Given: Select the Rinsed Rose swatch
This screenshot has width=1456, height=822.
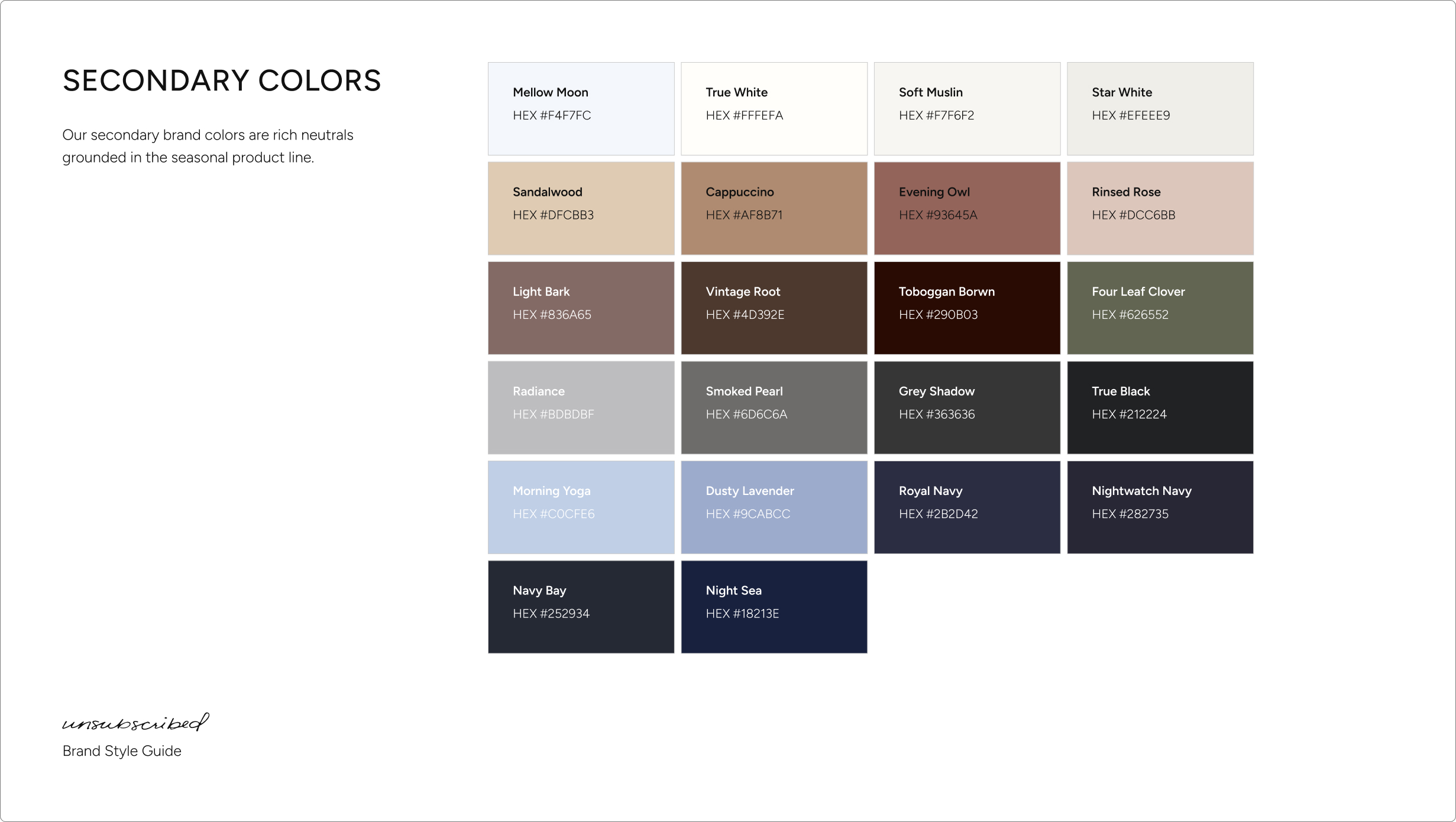Looking at the screenshot, I should tap(1160, 208).
